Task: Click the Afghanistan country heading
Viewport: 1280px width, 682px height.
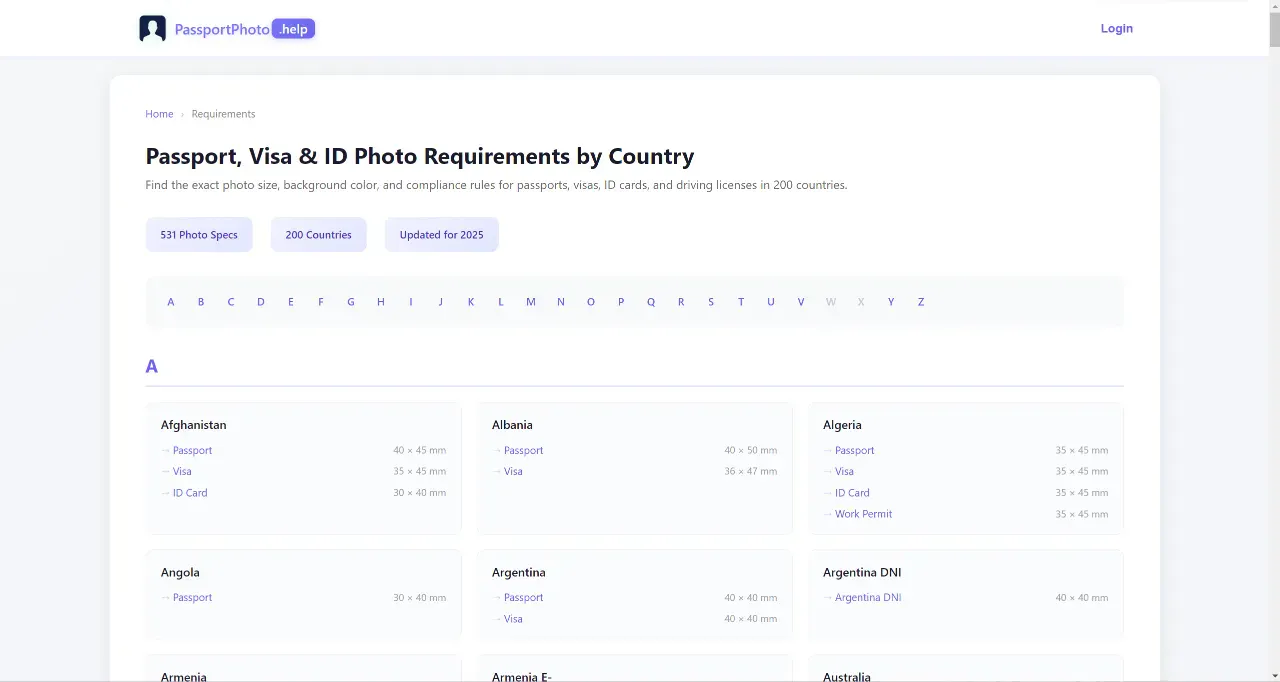Action: [193, 425]
